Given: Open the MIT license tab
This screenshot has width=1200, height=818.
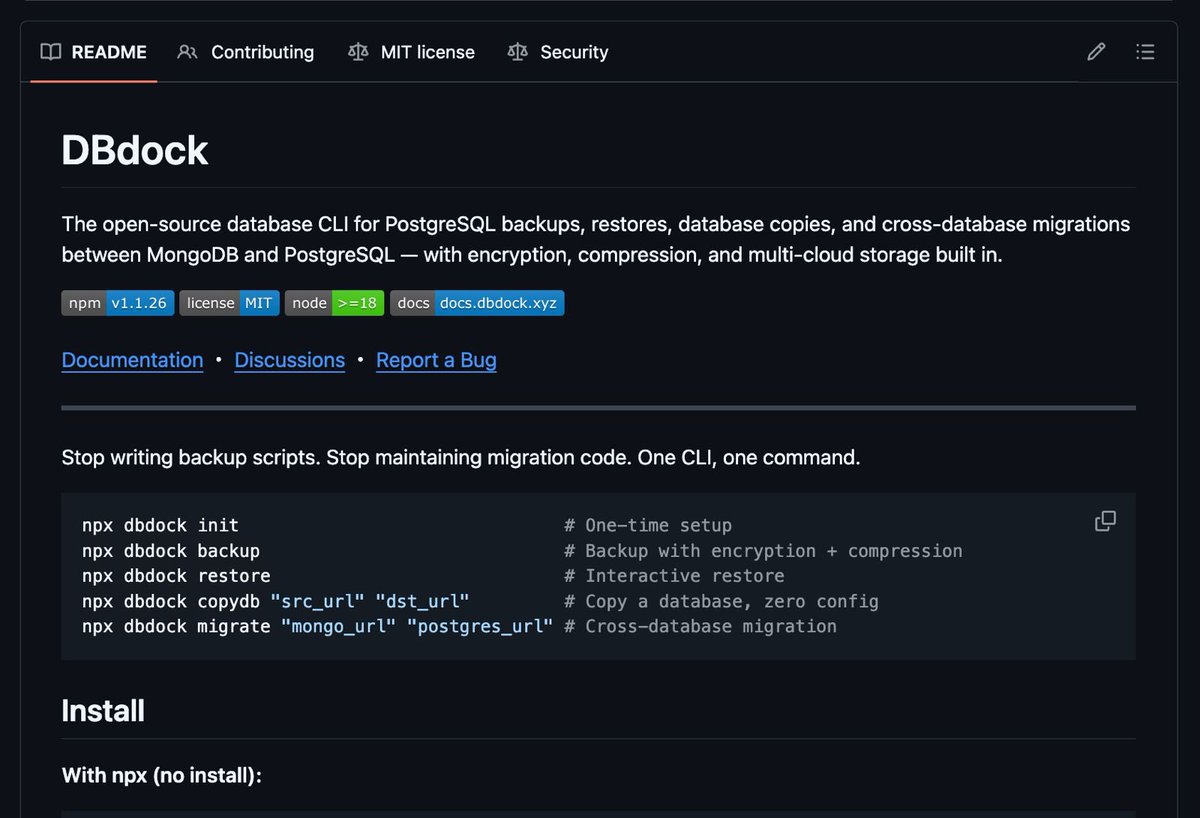Looking at the screenshot, I should coord(411,52).
